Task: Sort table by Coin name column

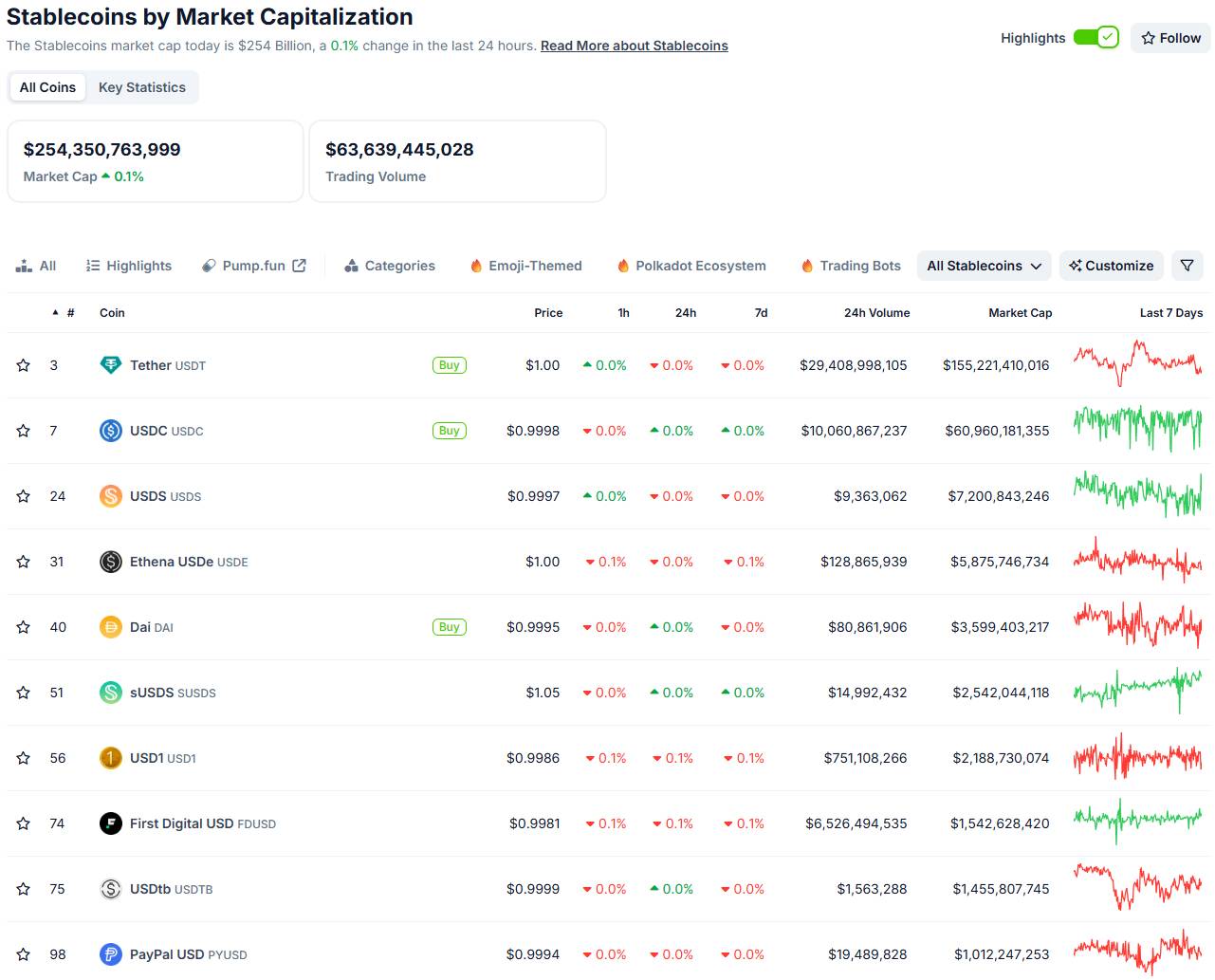Action: [x=112, y=313]
